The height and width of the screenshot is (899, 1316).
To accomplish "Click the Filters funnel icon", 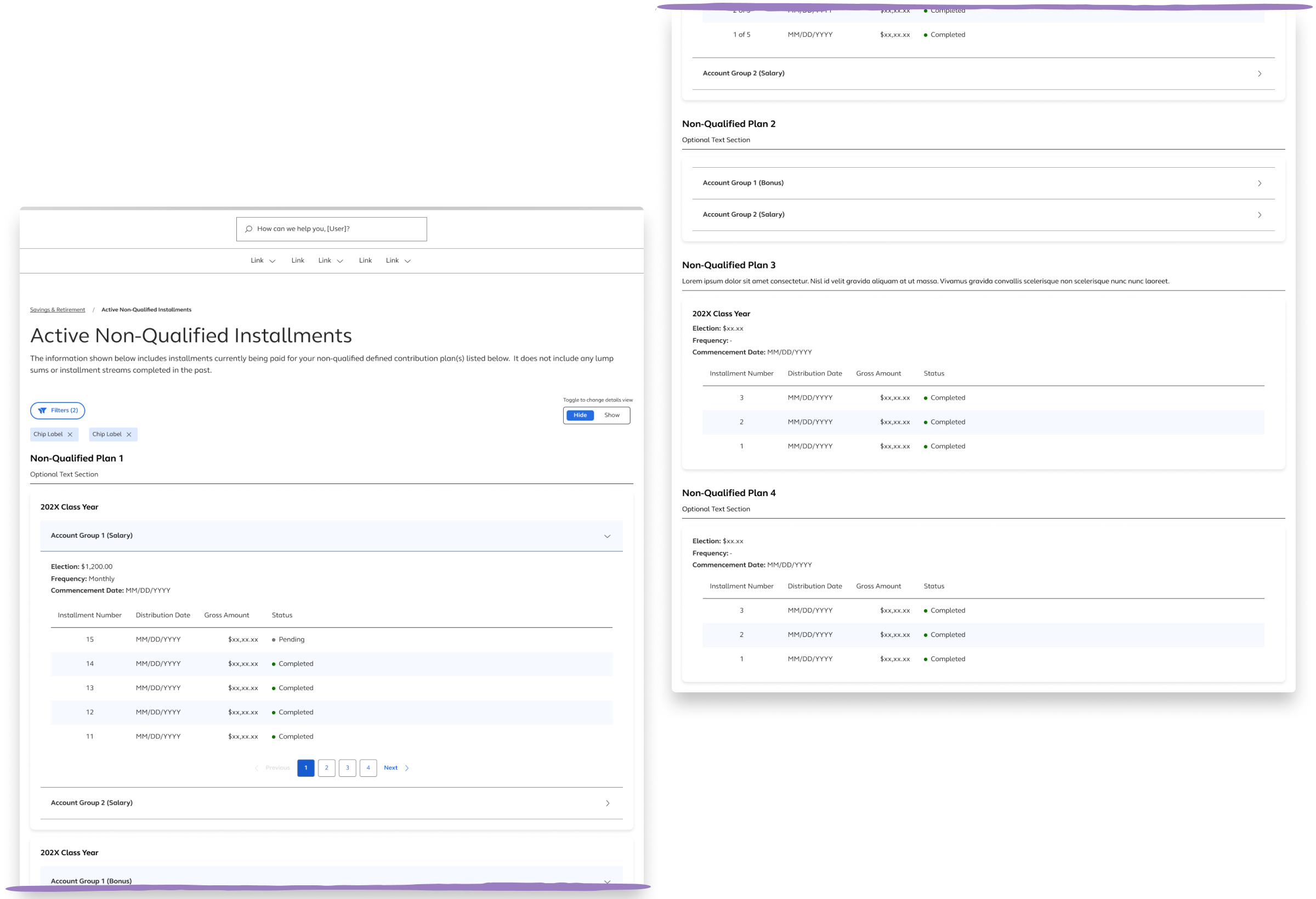I will click(42, 411).
